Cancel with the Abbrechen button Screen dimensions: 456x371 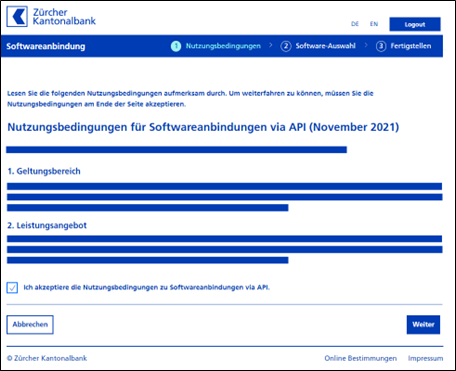pyautogui.click(x=30, y=325)
